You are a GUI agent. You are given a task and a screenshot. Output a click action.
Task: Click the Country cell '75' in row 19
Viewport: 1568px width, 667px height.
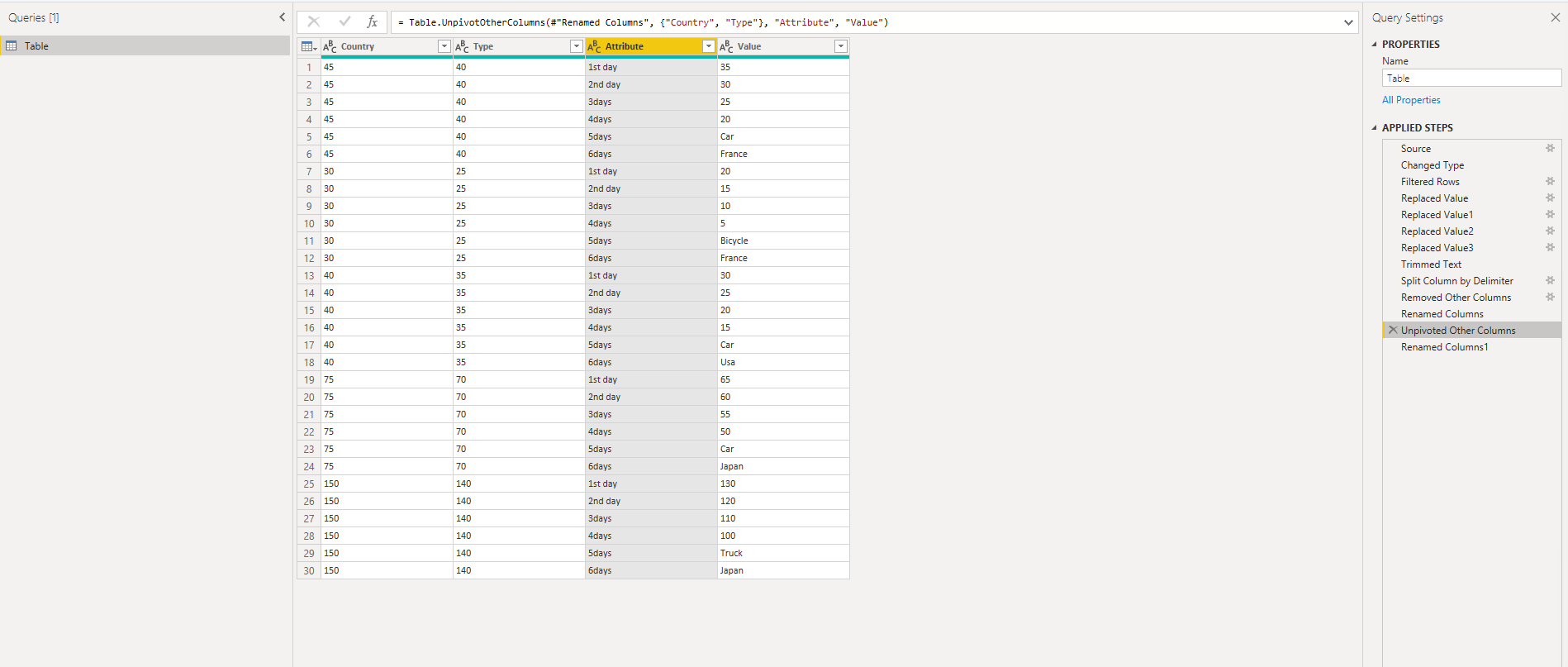[x=387, y=380]
